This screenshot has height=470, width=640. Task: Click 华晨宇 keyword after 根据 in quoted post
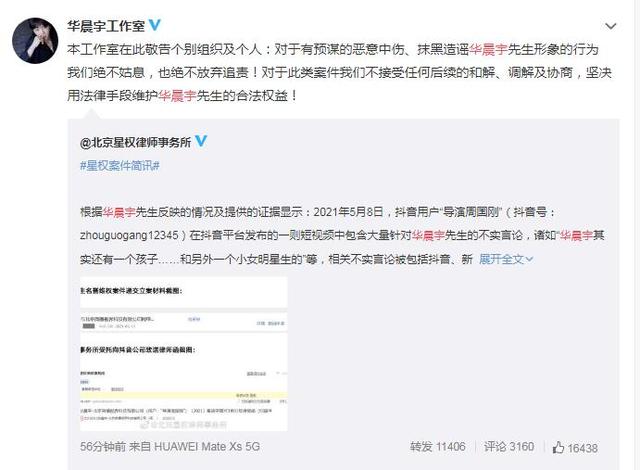(119, 212)
